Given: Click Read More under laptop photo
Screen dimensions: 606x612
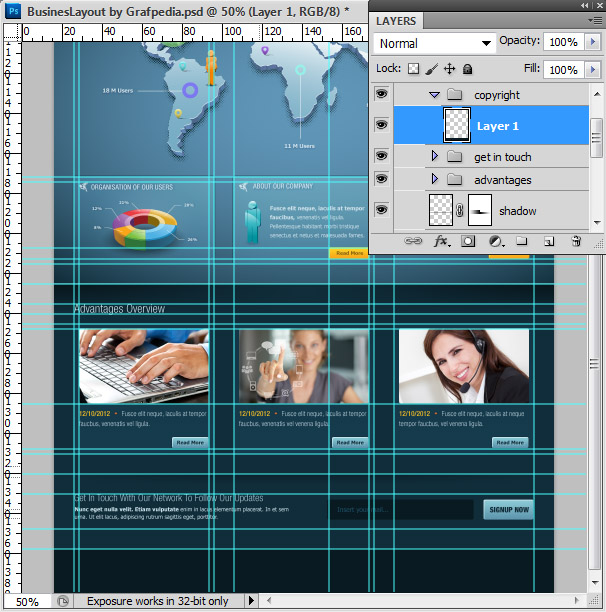Looking at the screenshot, I should coord(190,442).
